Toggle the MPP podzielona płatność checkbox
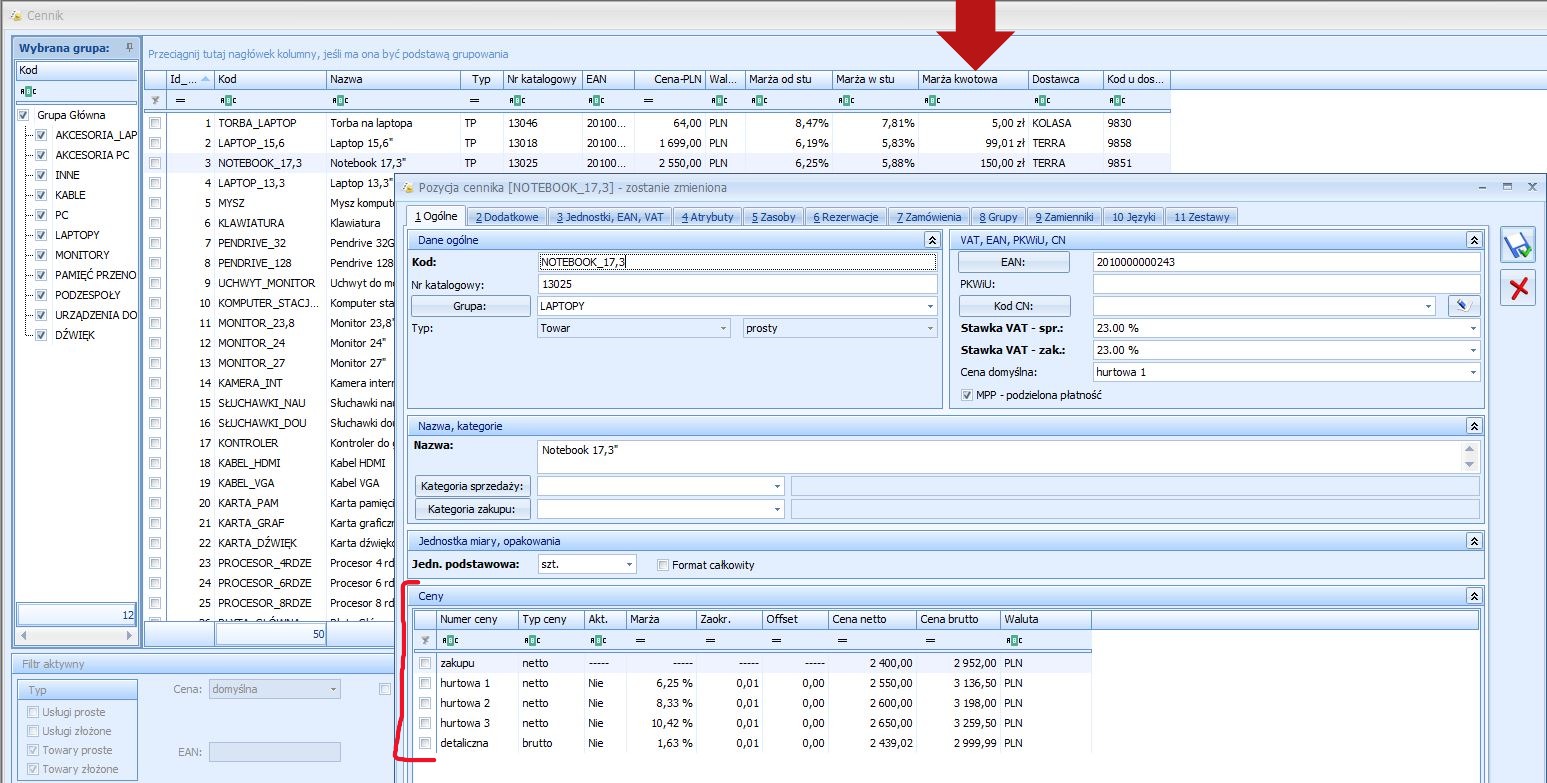 tap(966, 395)
